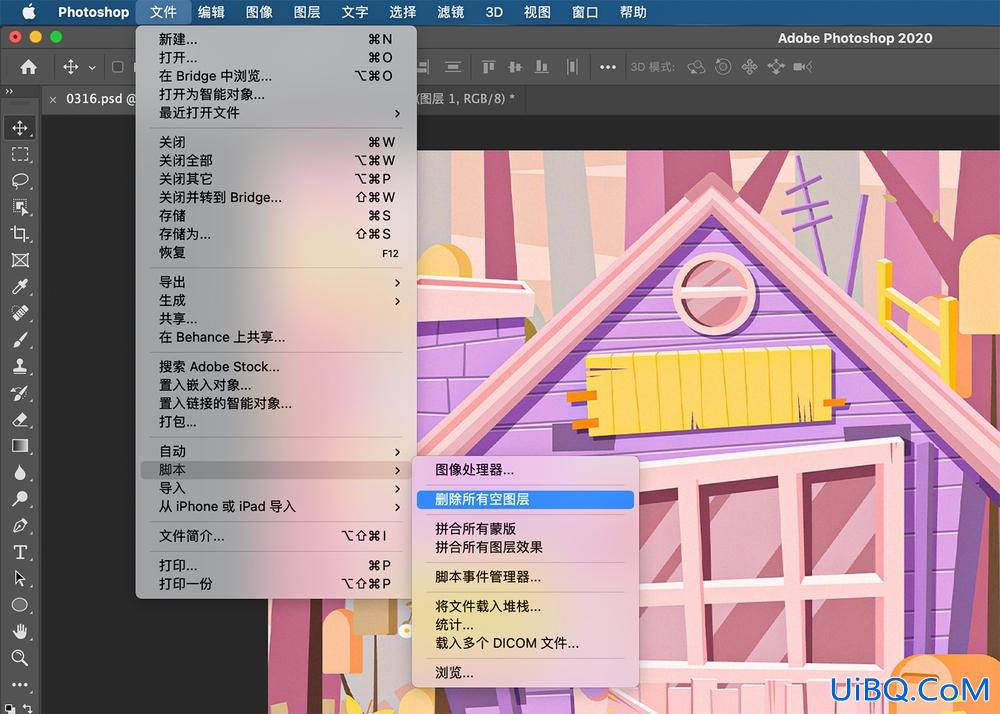Select the Clone Stamp tool

(x=20, y=367)
